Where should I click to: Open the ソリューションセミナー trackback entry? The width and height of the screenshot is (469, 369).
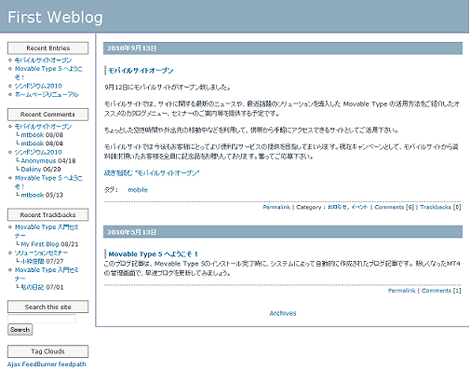click(41, 253)
